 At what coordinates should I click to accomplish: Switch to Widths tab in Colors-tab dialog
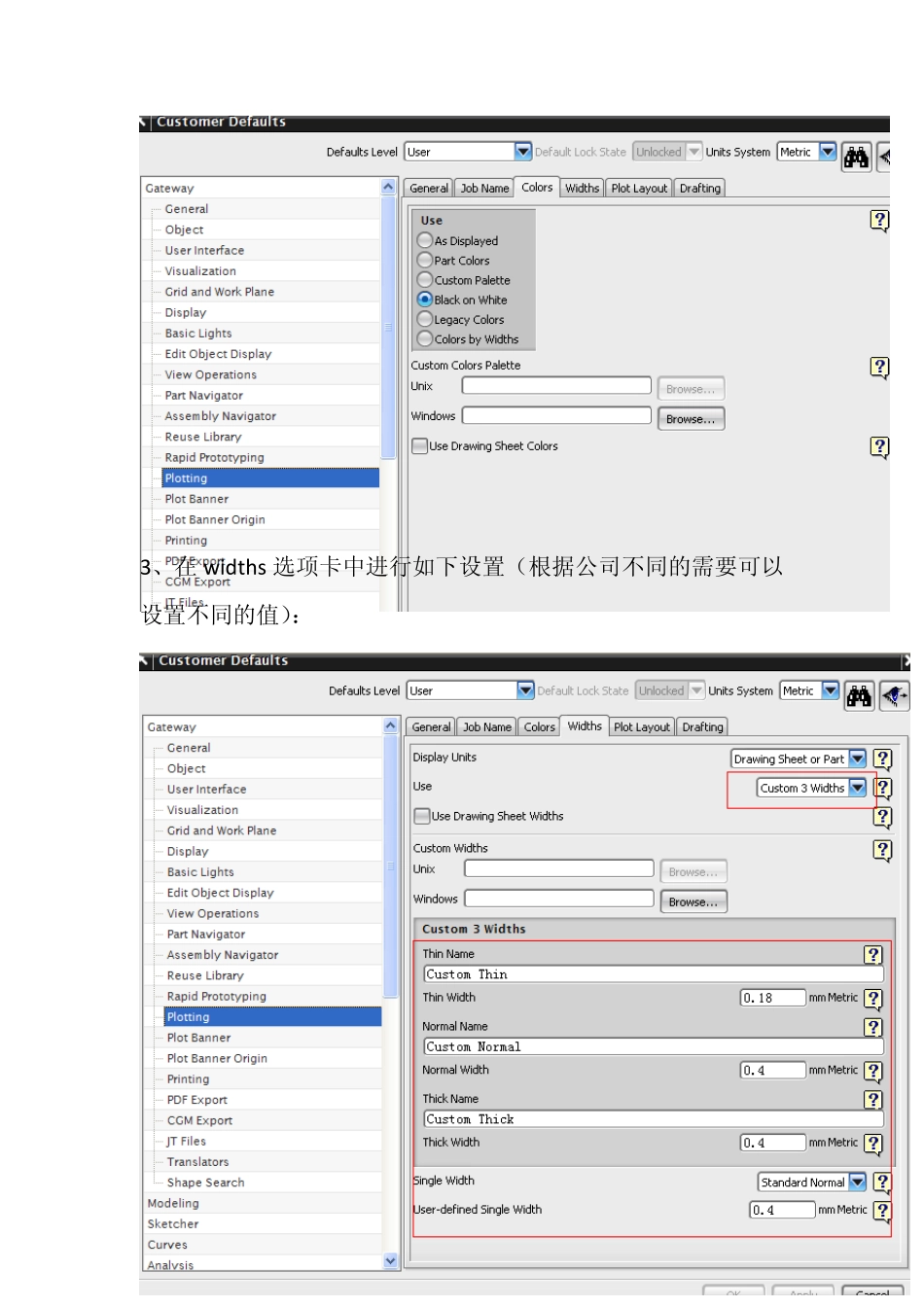pyautogui.click(x=582, y=189)
